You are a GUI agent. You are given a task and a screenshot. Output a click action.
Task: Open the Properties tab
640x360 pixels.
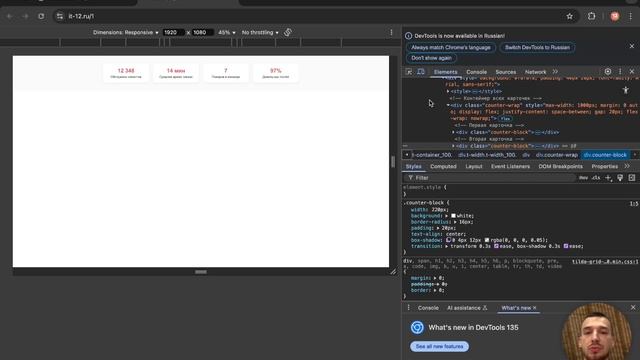[x=604, y=167]
